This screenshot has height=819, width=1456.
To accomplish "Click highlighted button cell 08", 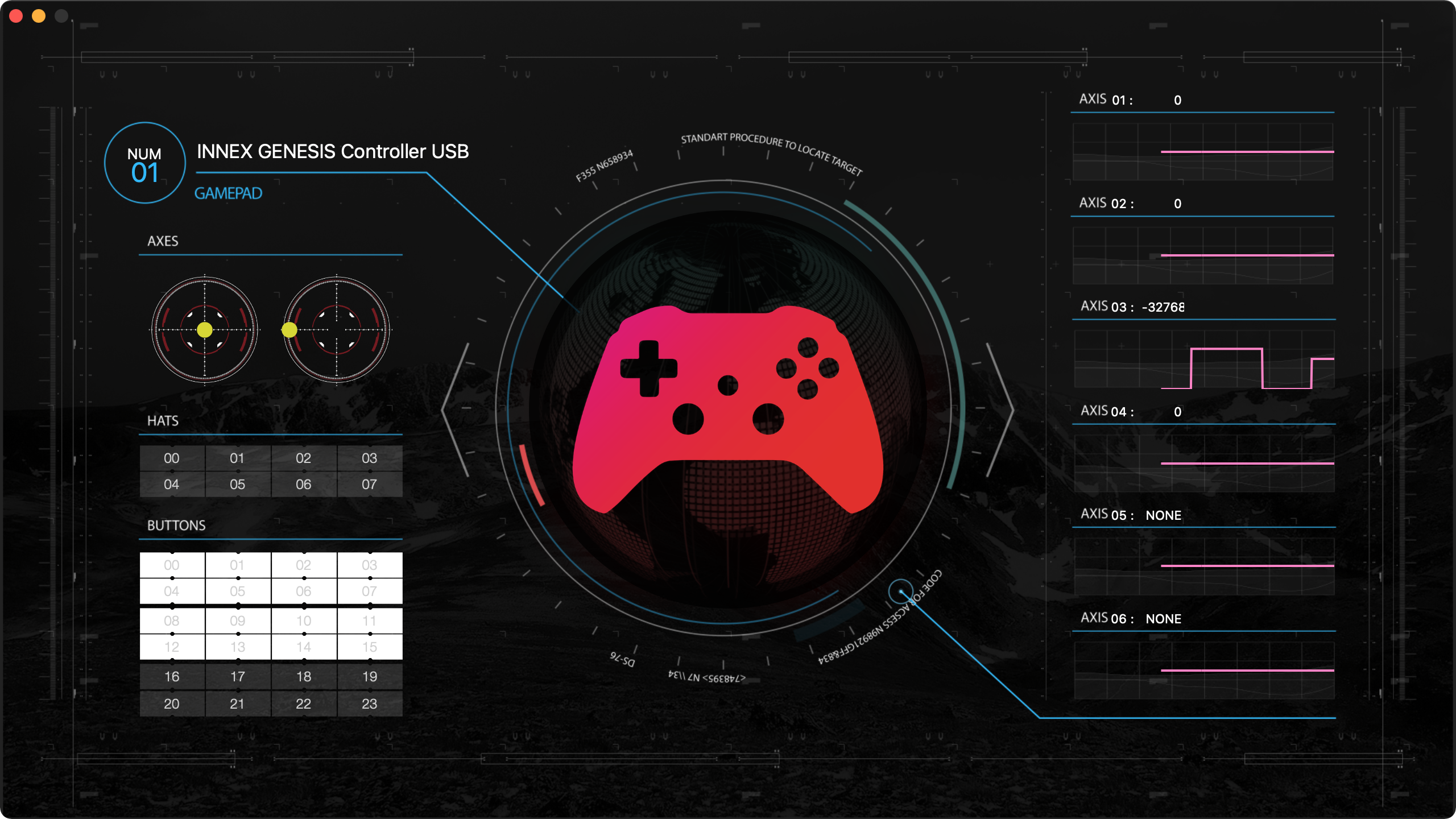I will coord(172,621).
